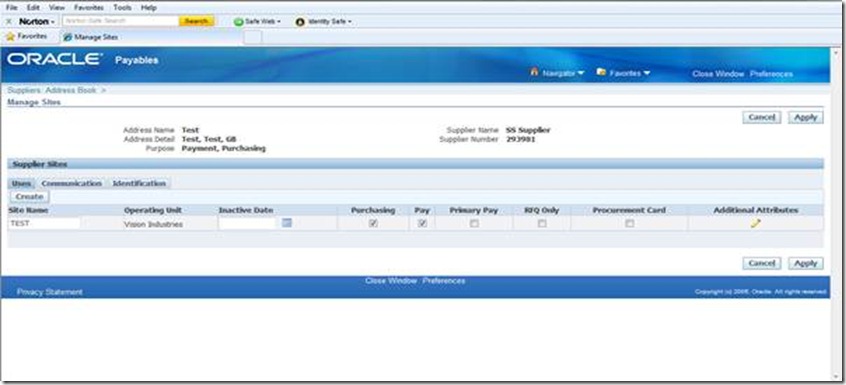Tick the Procurement Card checkbox
The width and height of the screenshot is (846, 385).
tap(629, 224)
